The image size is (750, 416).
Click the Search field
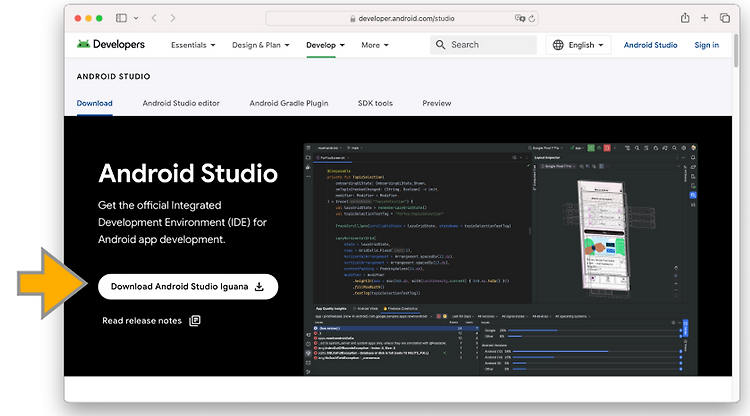pos(483,44)
